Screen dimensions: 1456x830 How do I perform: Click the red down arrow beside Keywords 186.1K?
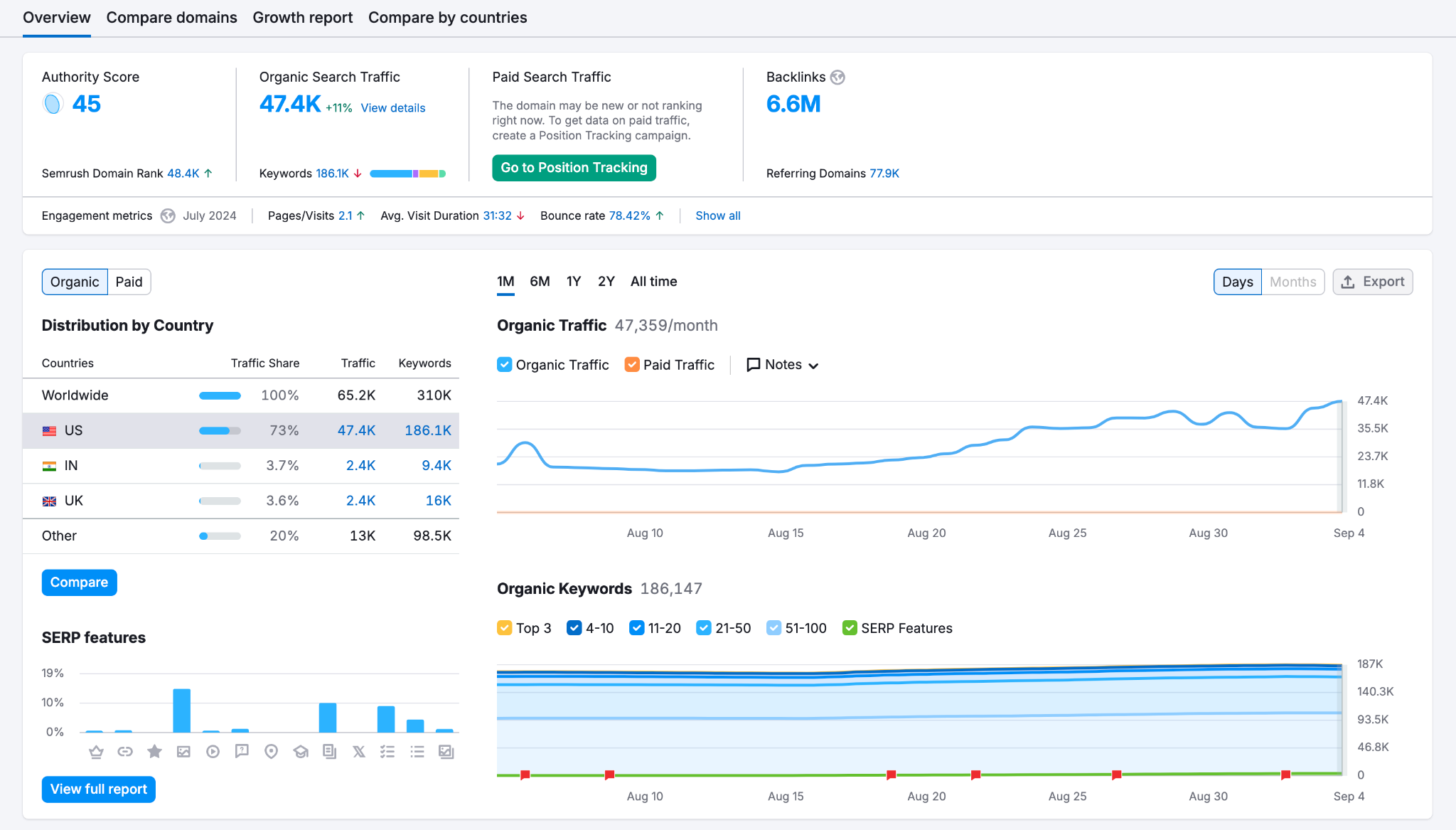pyautogui.click(x=358, y=174)
